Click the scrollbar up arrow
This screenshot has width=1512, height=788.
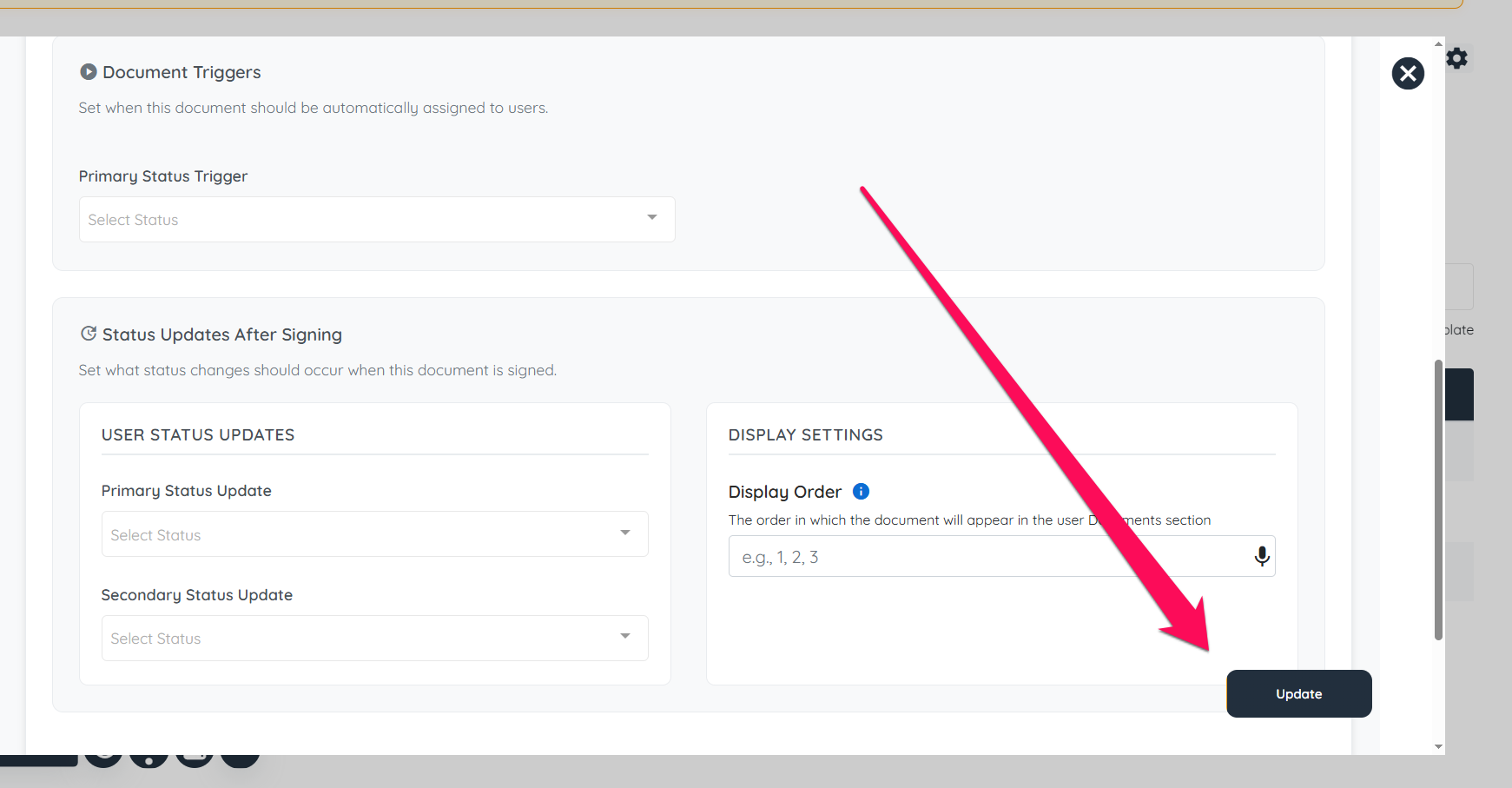1438,43
